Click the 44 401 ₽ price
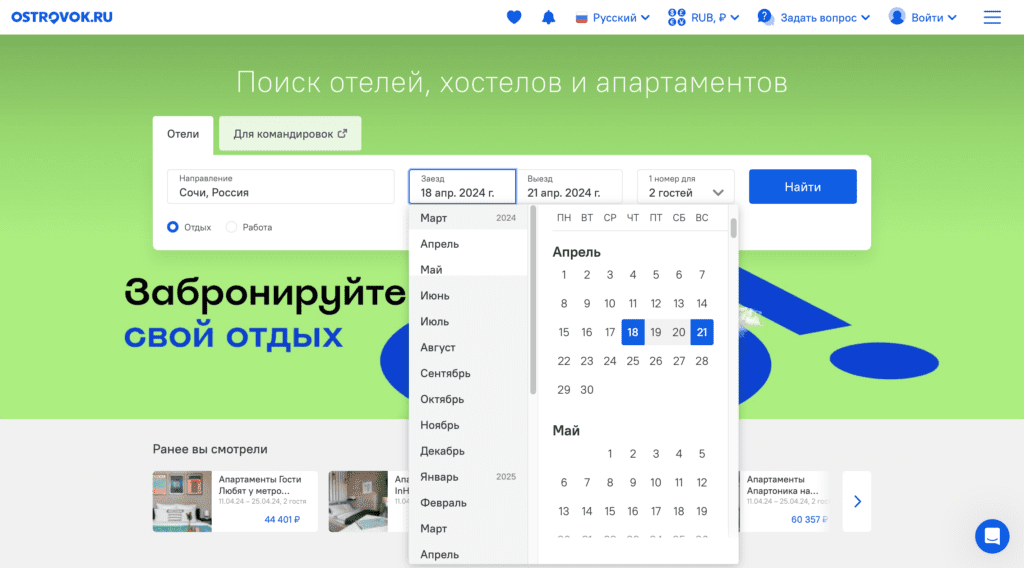Image resolution: width=1024 pixels, height=568 pixels. click(282, 520)
